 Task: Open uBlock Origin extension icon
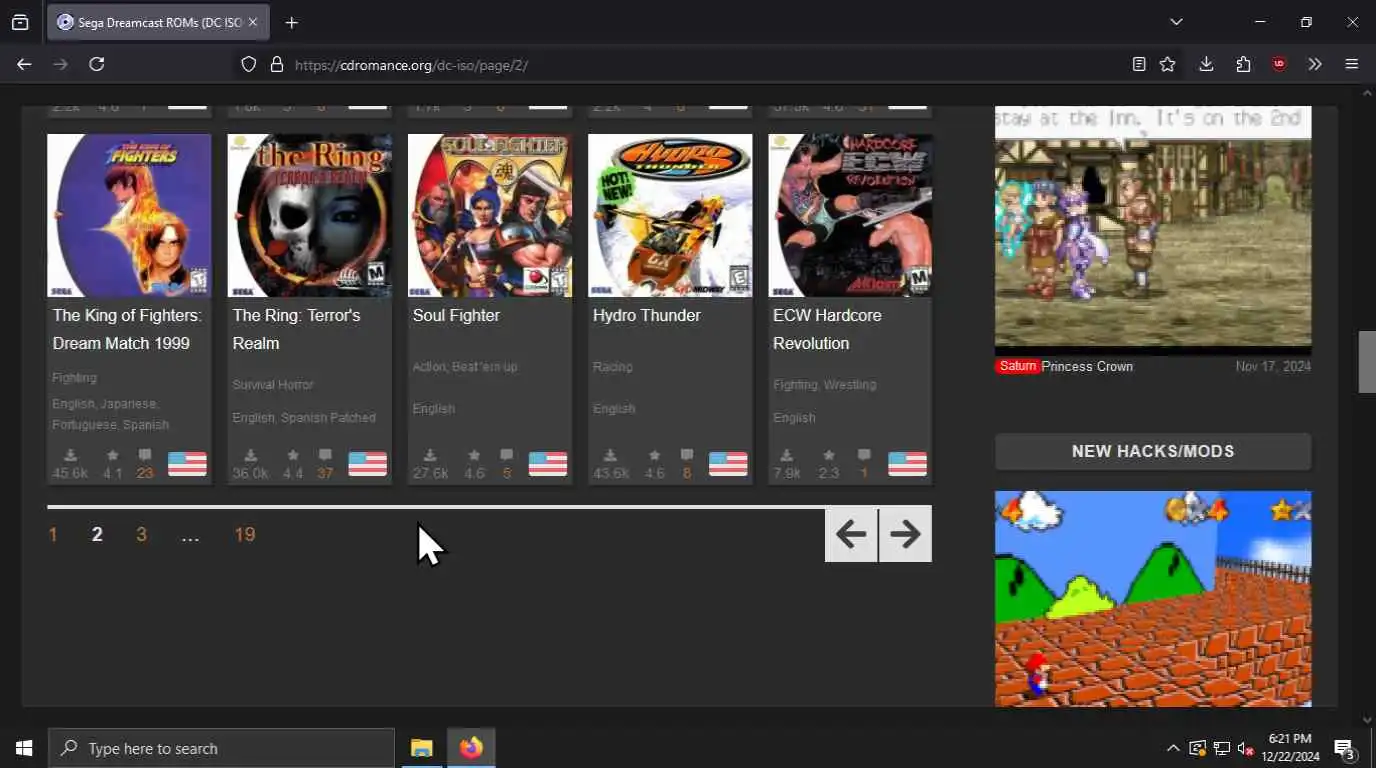pos(1279,64)
